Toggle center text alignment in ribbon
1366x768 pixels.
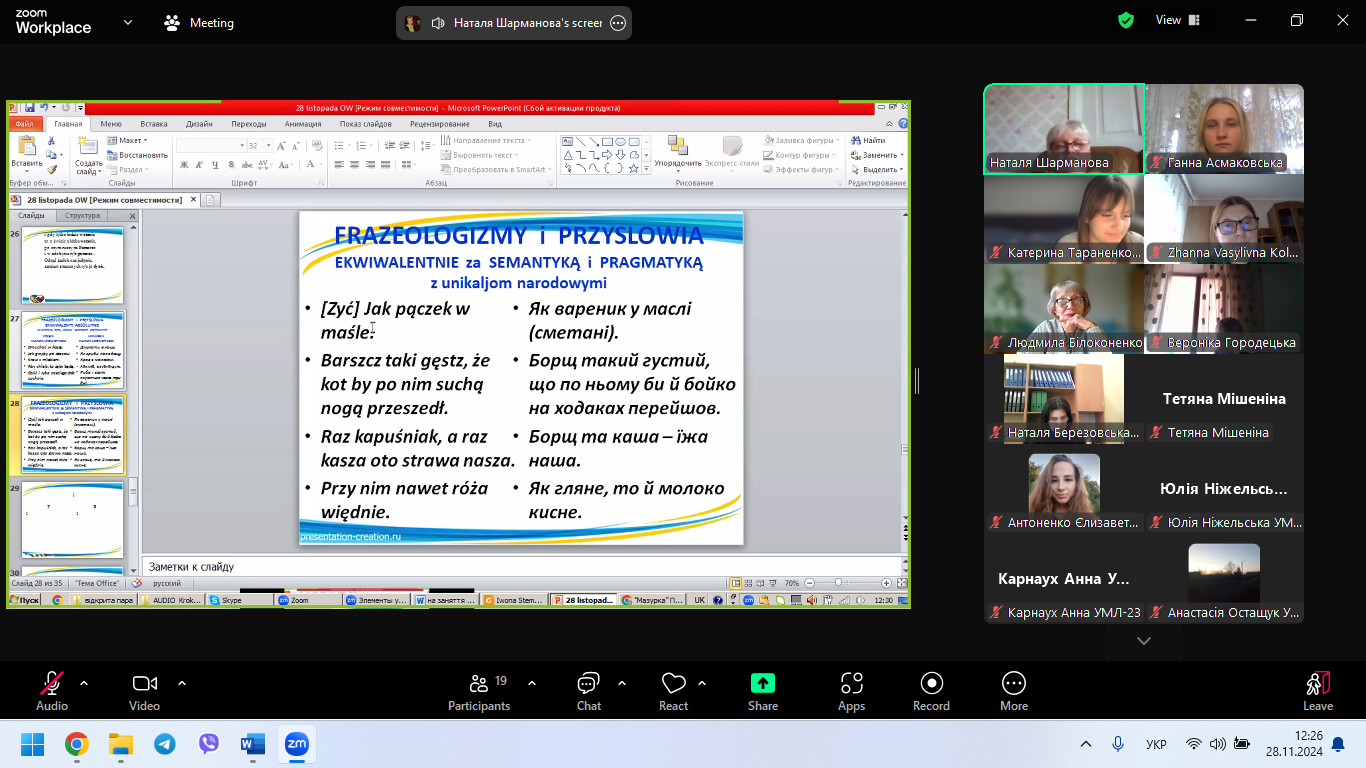point(354,165)
